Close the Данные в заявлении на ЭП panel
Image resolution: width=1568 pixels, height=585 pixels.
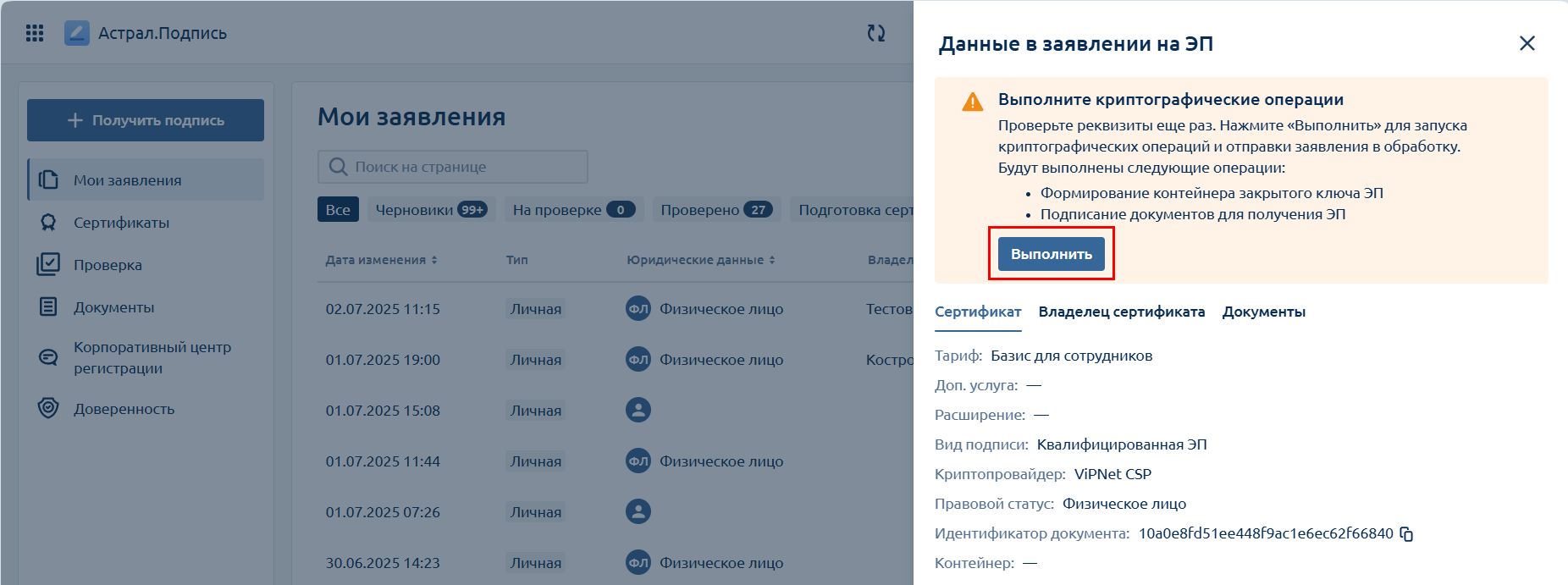[1527, 43]
